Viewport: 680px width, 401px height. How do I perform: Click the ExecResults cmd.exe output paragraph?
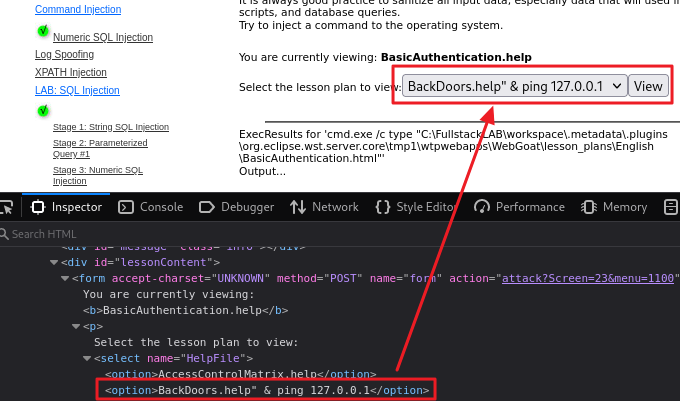[x=453, y=147]
